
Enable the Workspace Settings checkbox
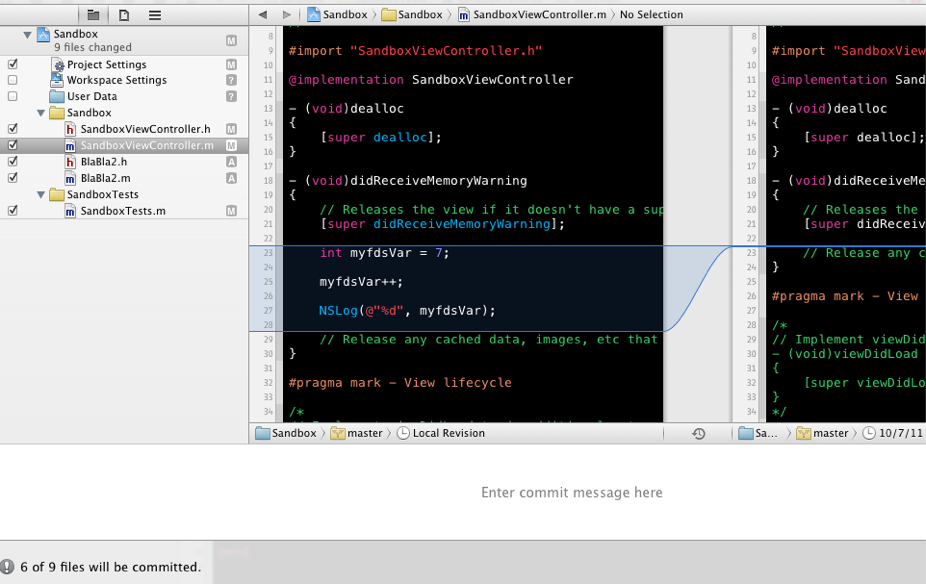tap(13, 80)
